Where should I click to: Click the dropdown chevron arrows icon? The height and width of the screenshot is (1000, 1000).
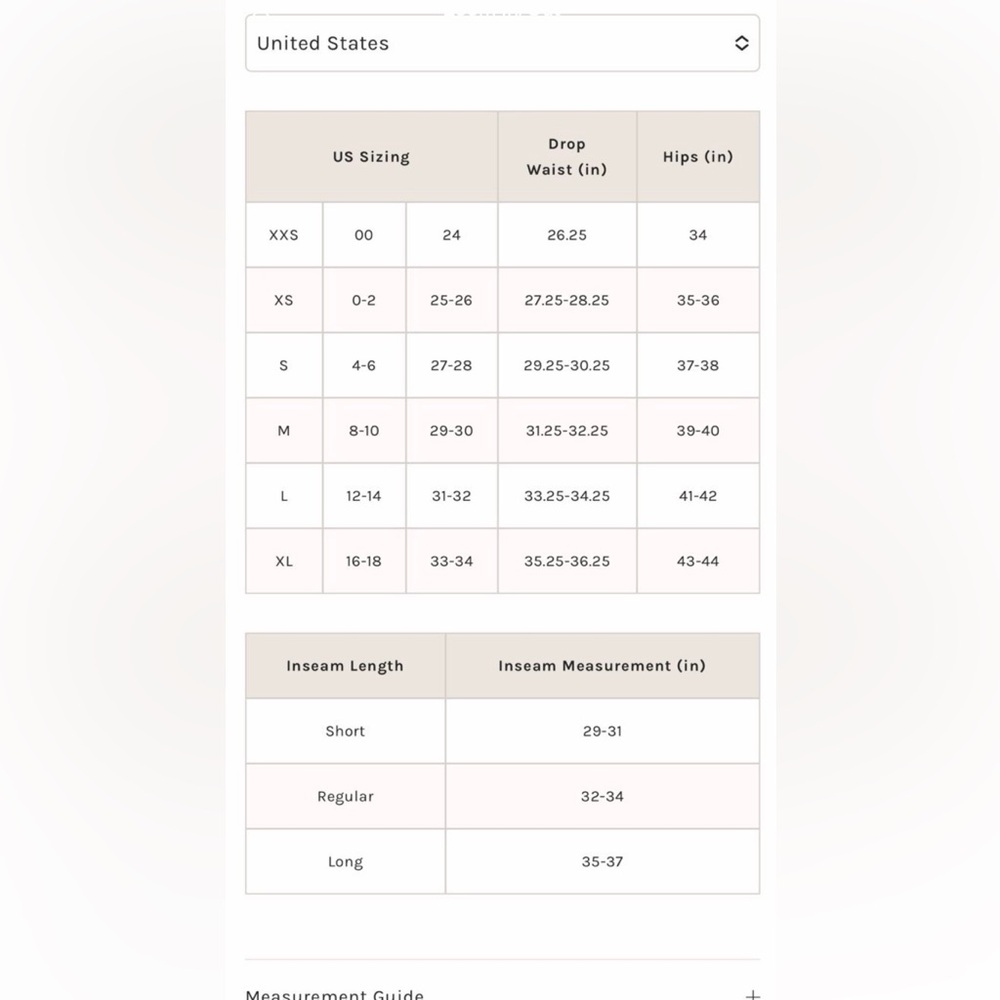coord(741,43)
